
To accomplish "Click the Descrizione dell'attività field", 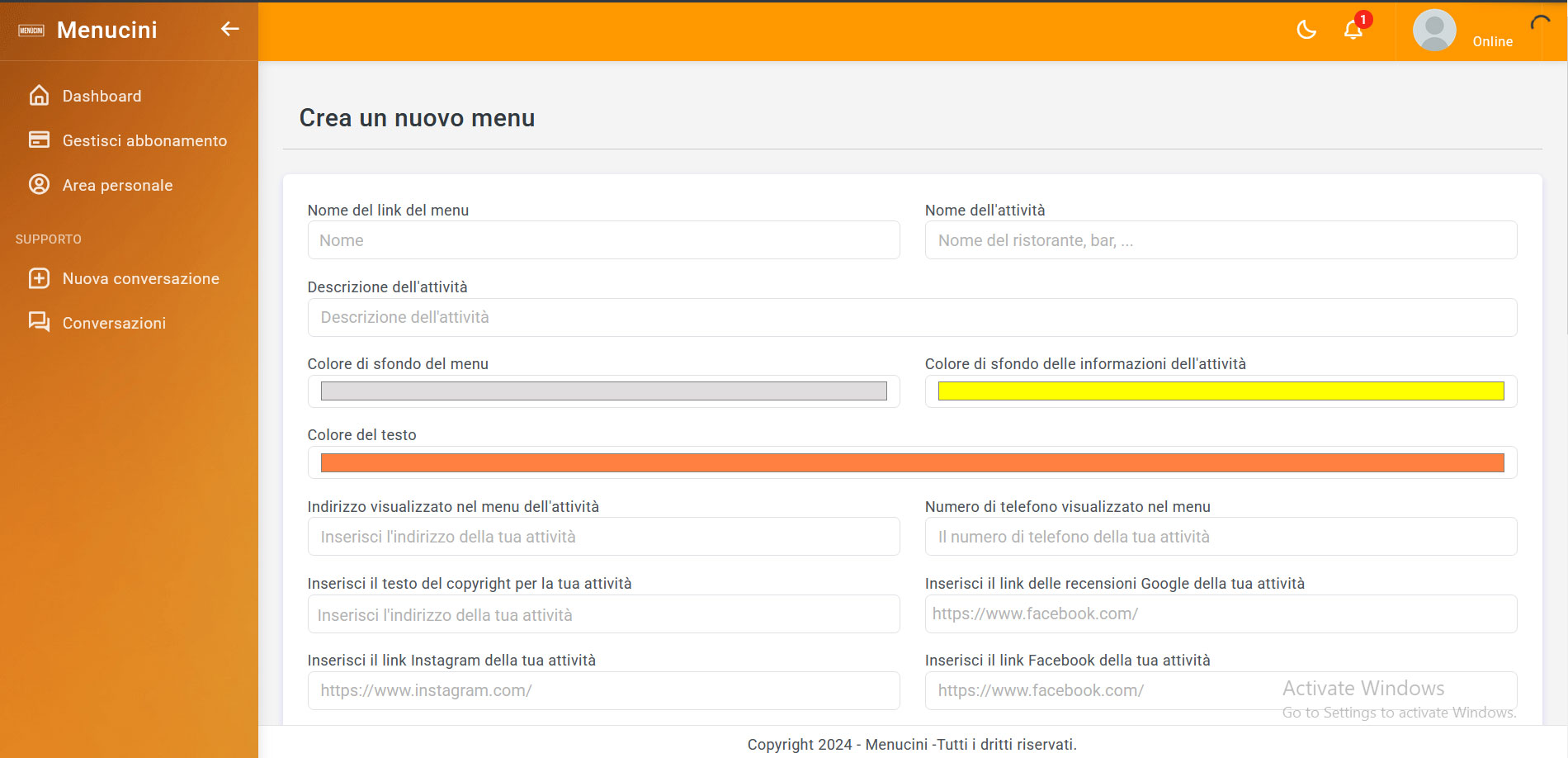I will [x=912, y=318].
